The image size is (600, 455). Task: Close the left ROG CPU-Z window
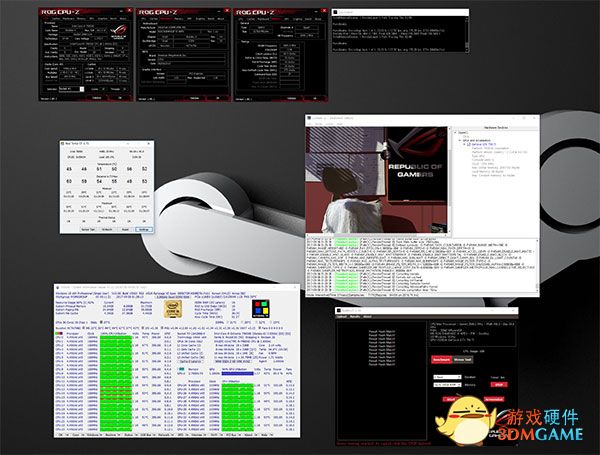pyautogui.click(x=129, y=10)
